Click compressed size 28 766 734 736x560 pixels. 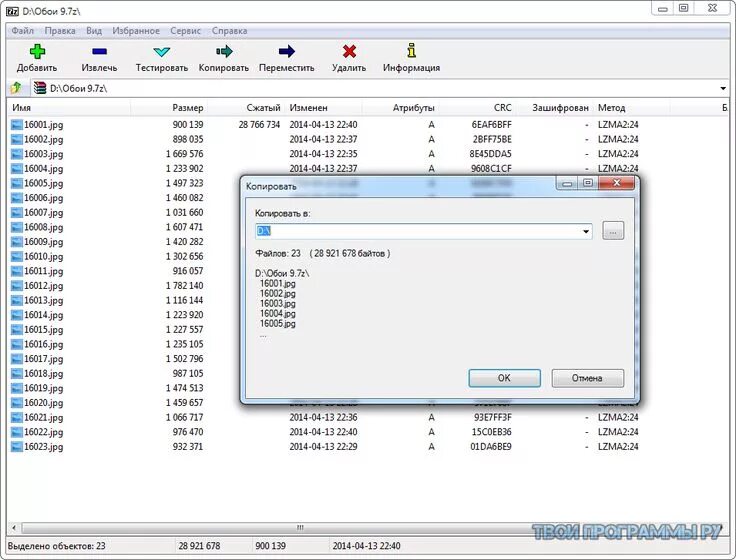259,125
